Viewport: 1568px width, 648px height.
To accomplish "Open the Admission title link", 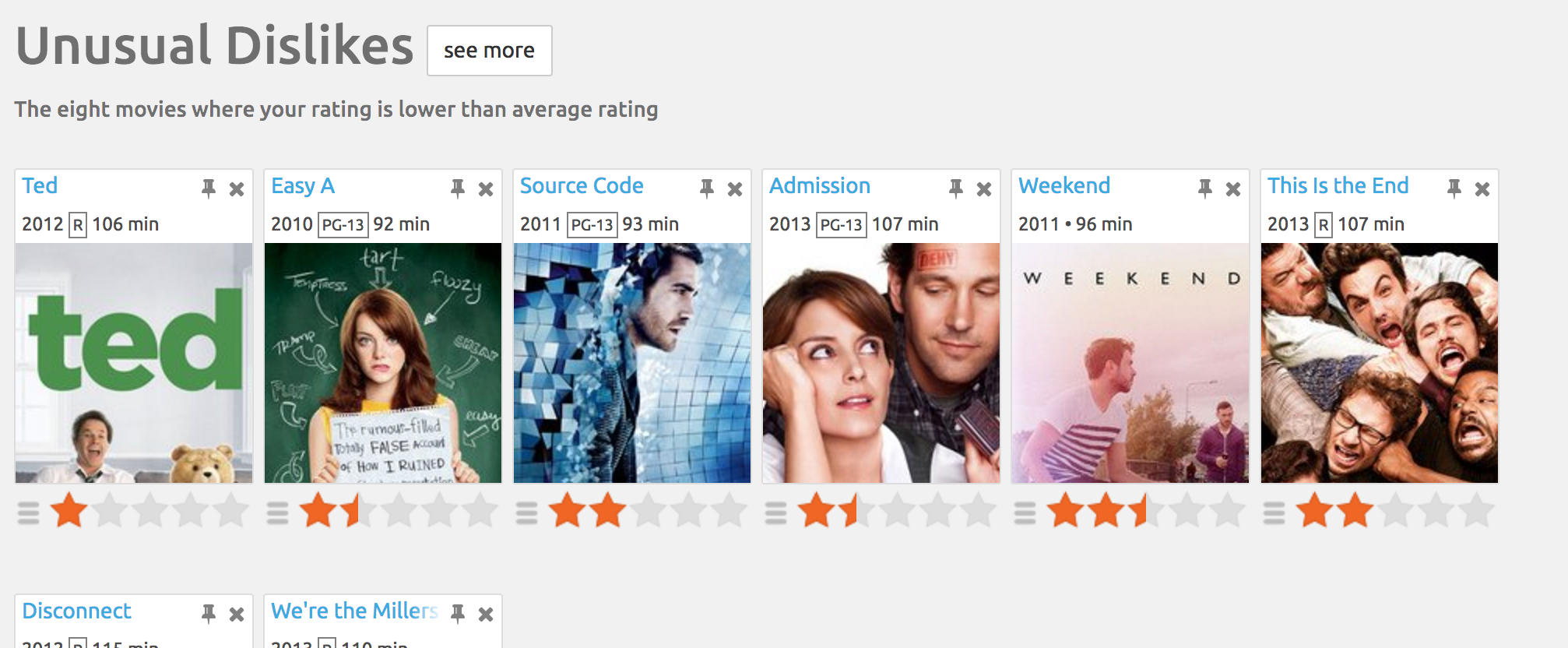I will 820,186.
